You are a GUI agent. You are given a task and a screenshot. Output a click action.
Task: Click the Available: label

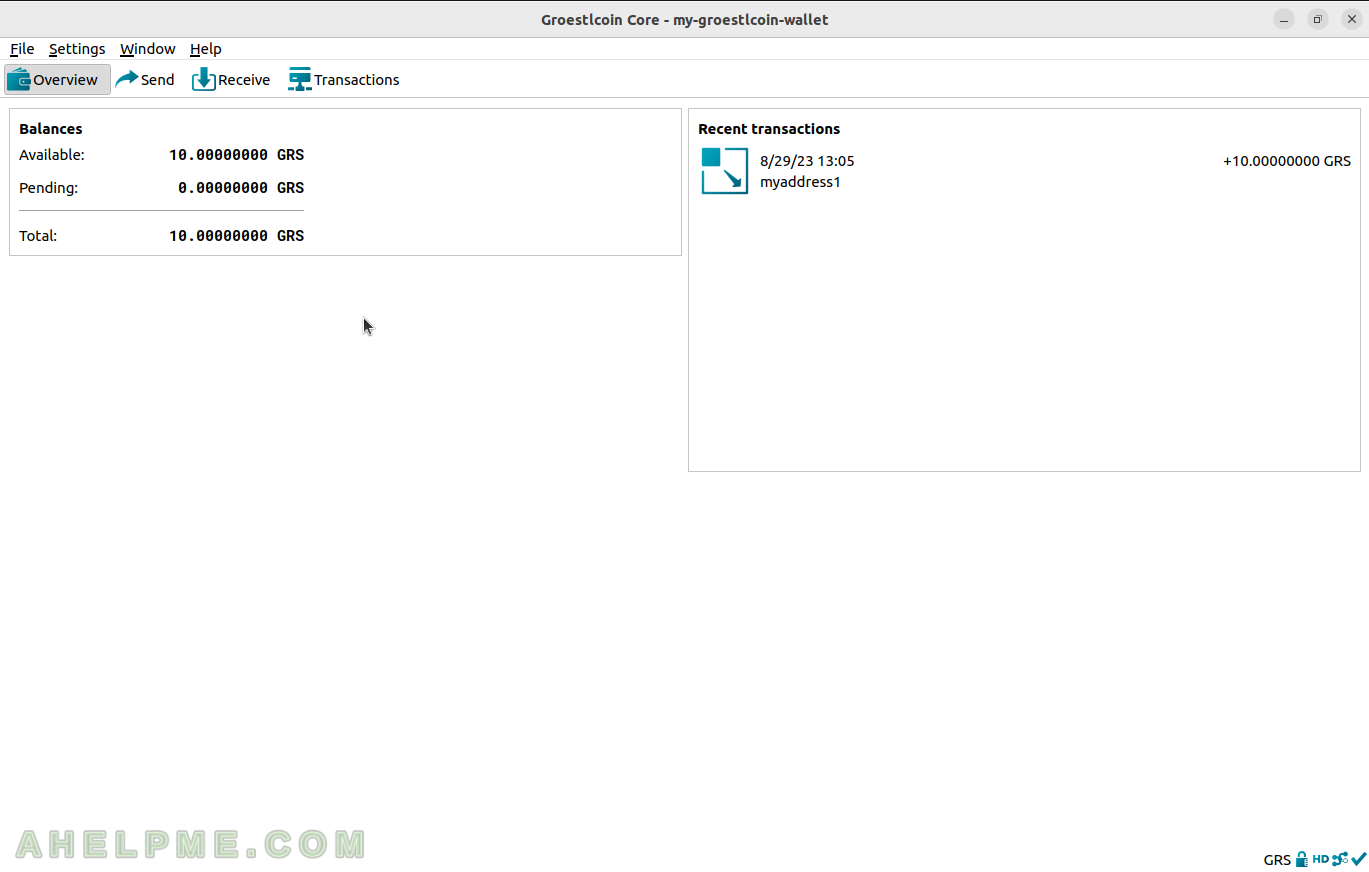52,155
